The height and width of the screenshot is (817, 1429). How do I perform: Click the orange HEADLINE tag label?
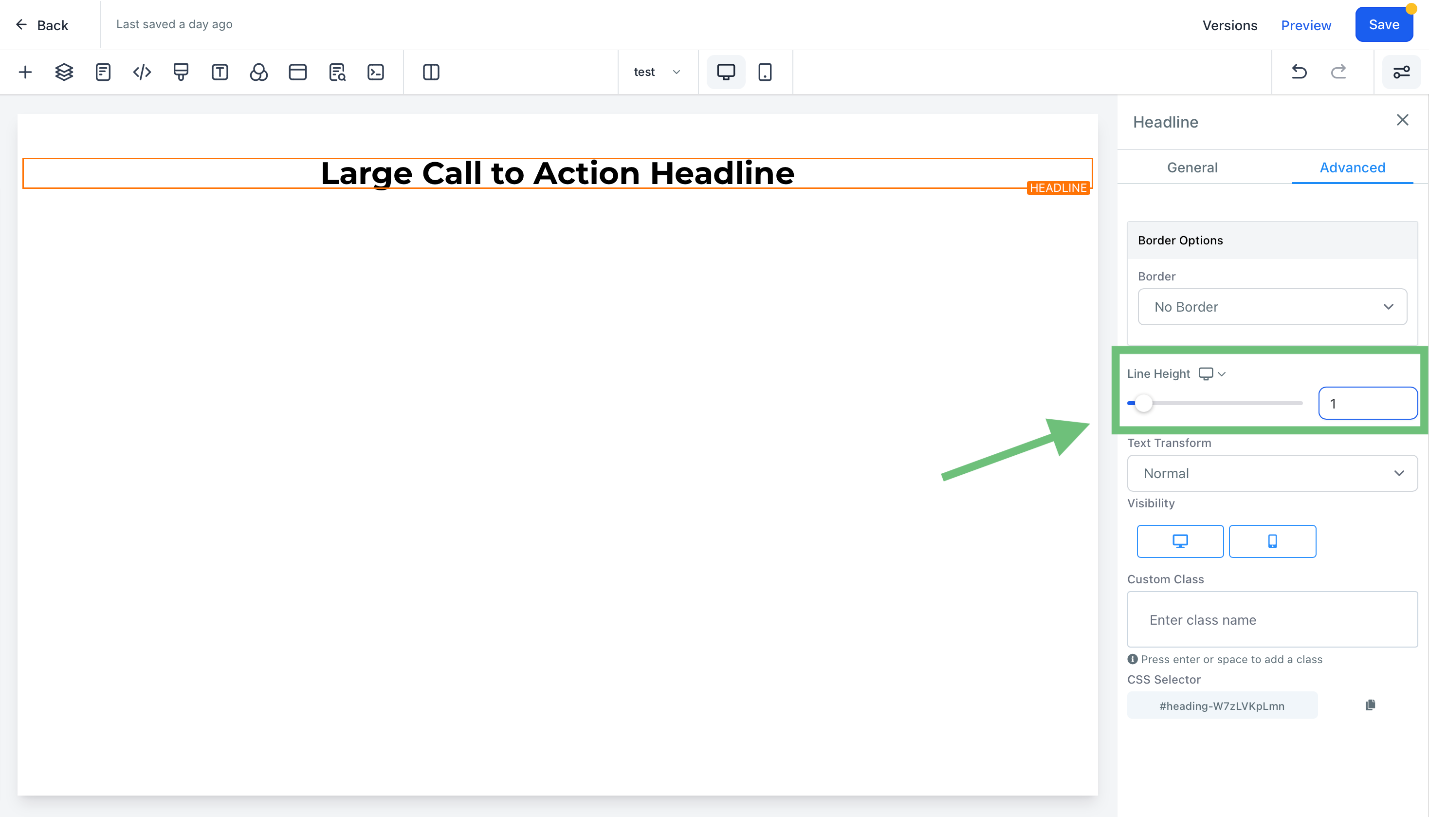[1058, 188]
